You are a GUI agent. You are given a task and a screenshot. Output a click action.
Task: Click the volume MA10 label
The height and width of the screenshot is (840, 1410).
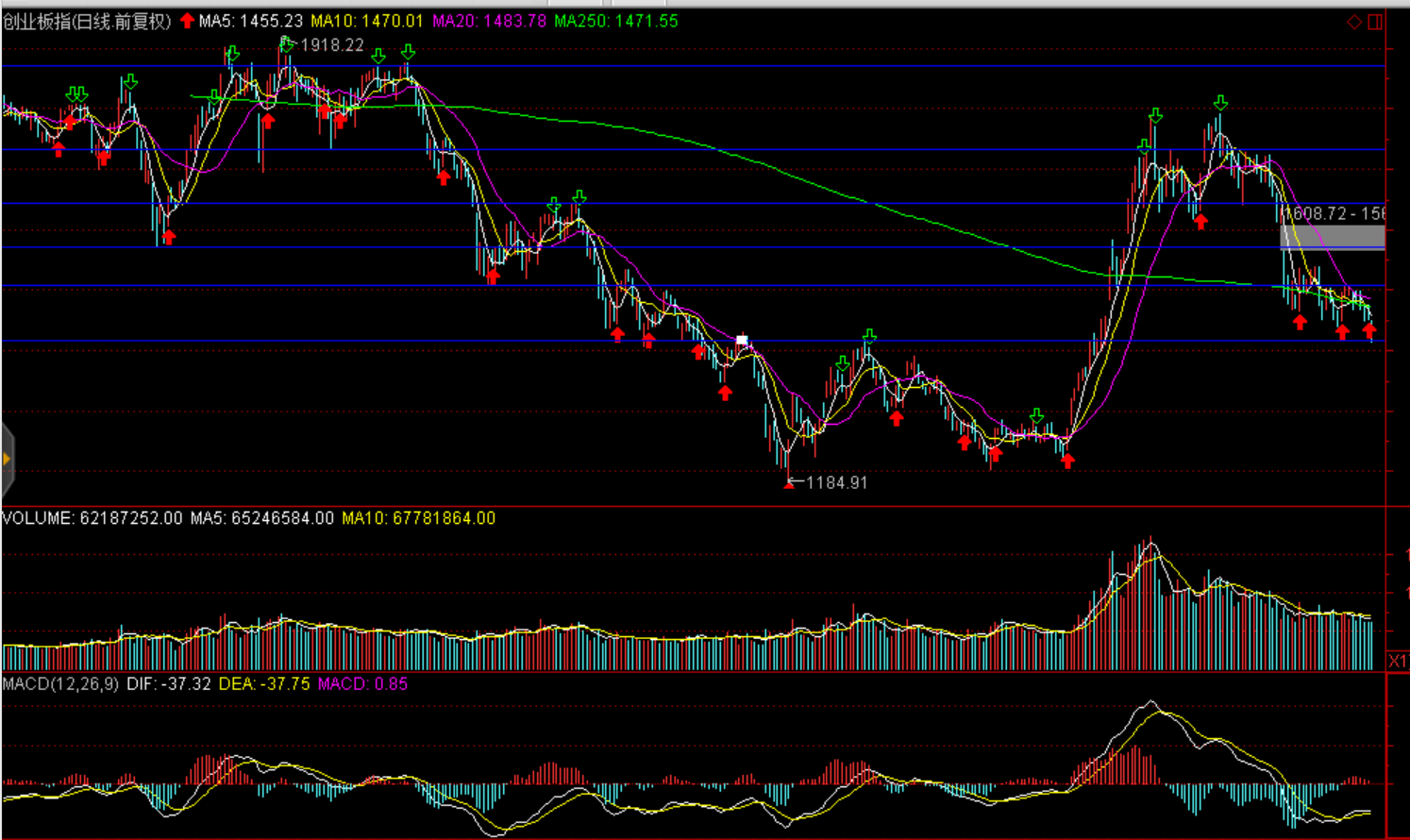click(418, 518)
